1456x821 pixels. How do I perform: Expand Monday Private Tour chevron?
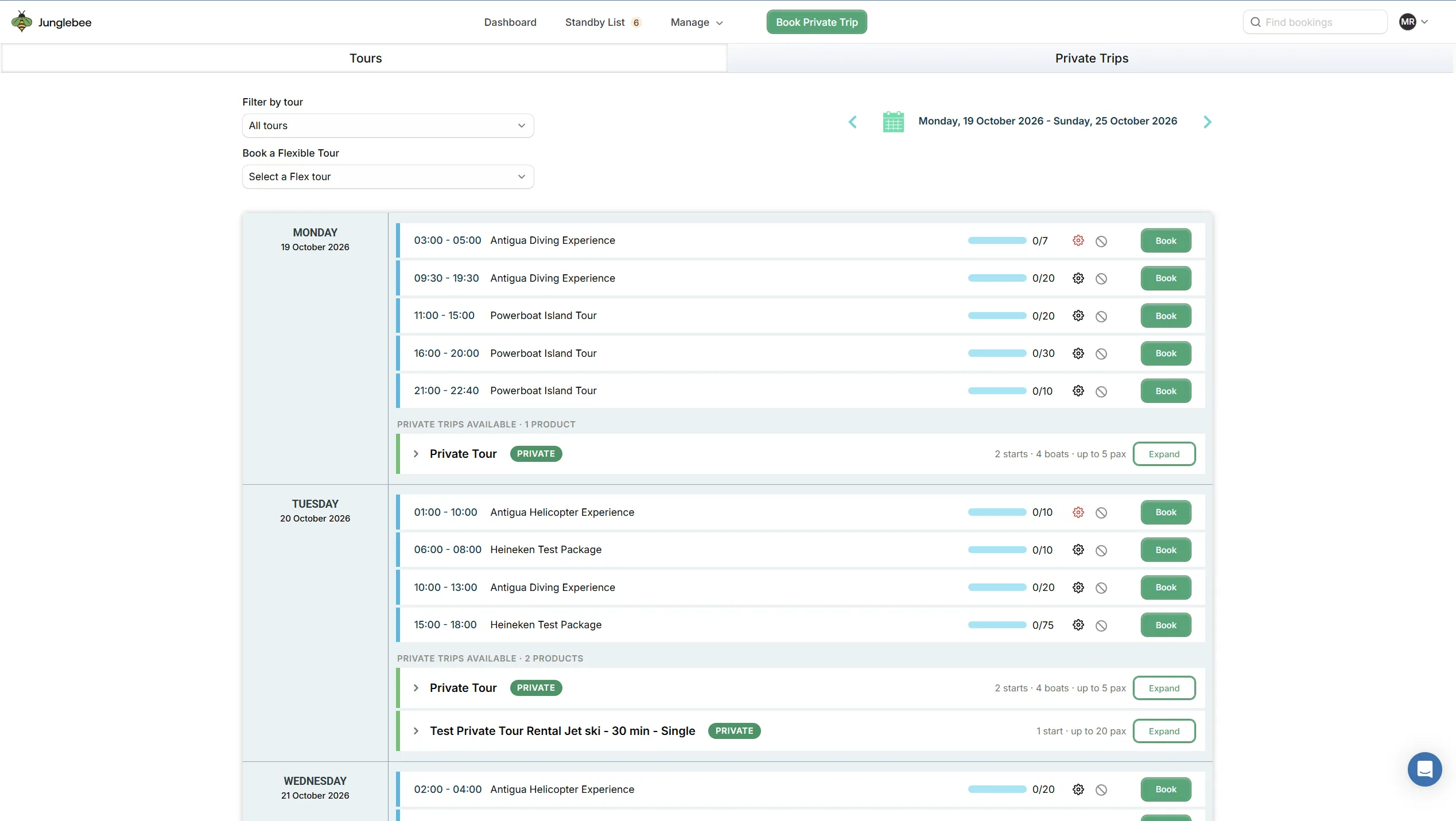pyautogui.click(x=416, y=454)
